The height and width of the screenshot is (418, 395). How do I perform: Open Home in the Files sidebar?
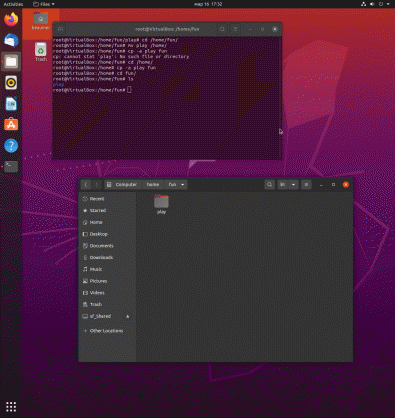coord(107,222)
